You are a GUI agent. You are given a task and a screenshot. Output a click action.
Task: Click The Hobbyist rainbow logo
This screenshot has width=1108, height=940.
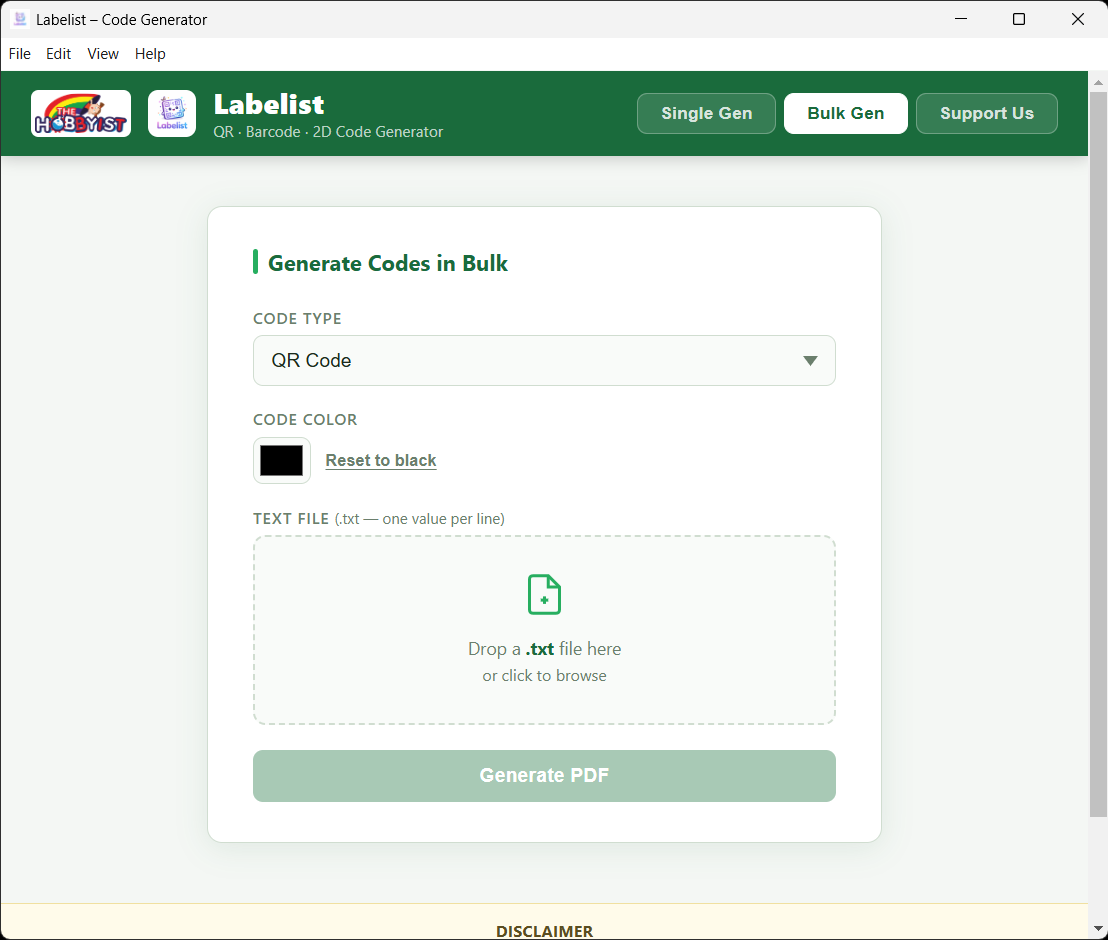80,113
